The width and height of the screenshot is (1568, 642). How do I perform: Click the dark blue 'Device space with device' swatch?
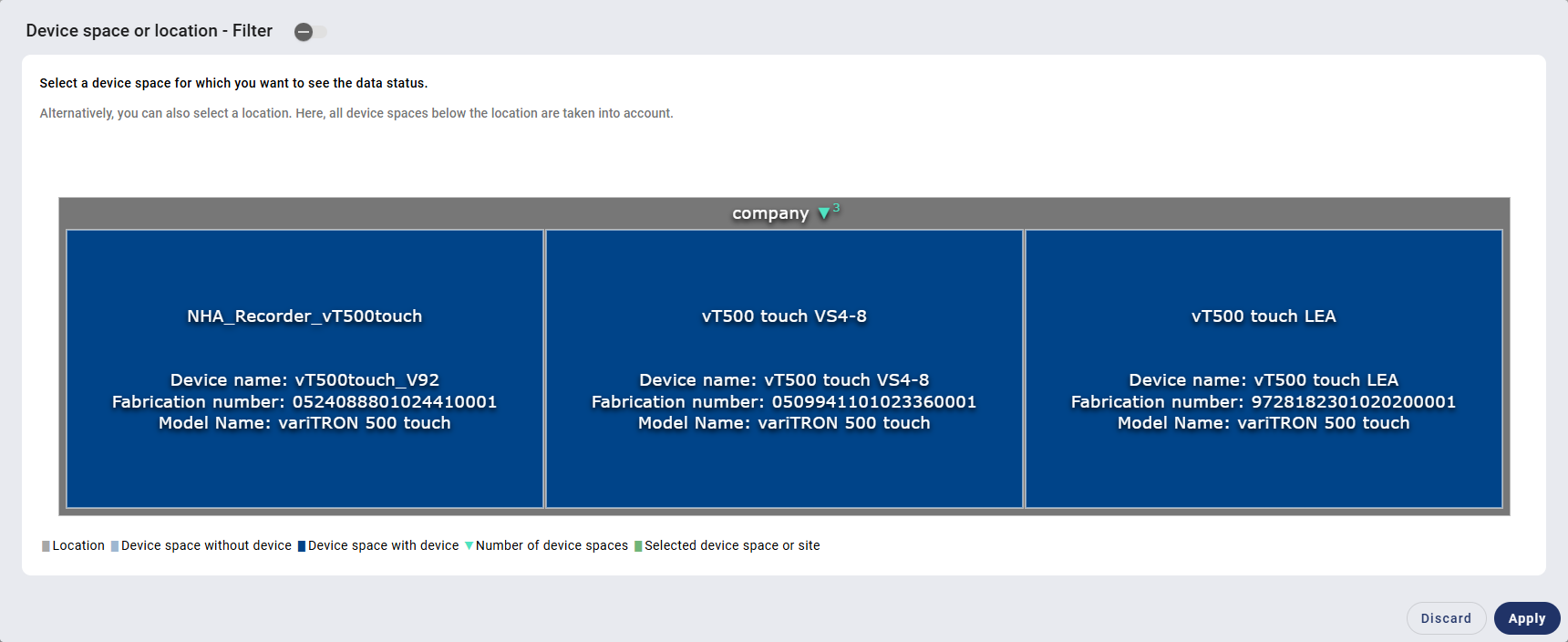tap(302, 546)
